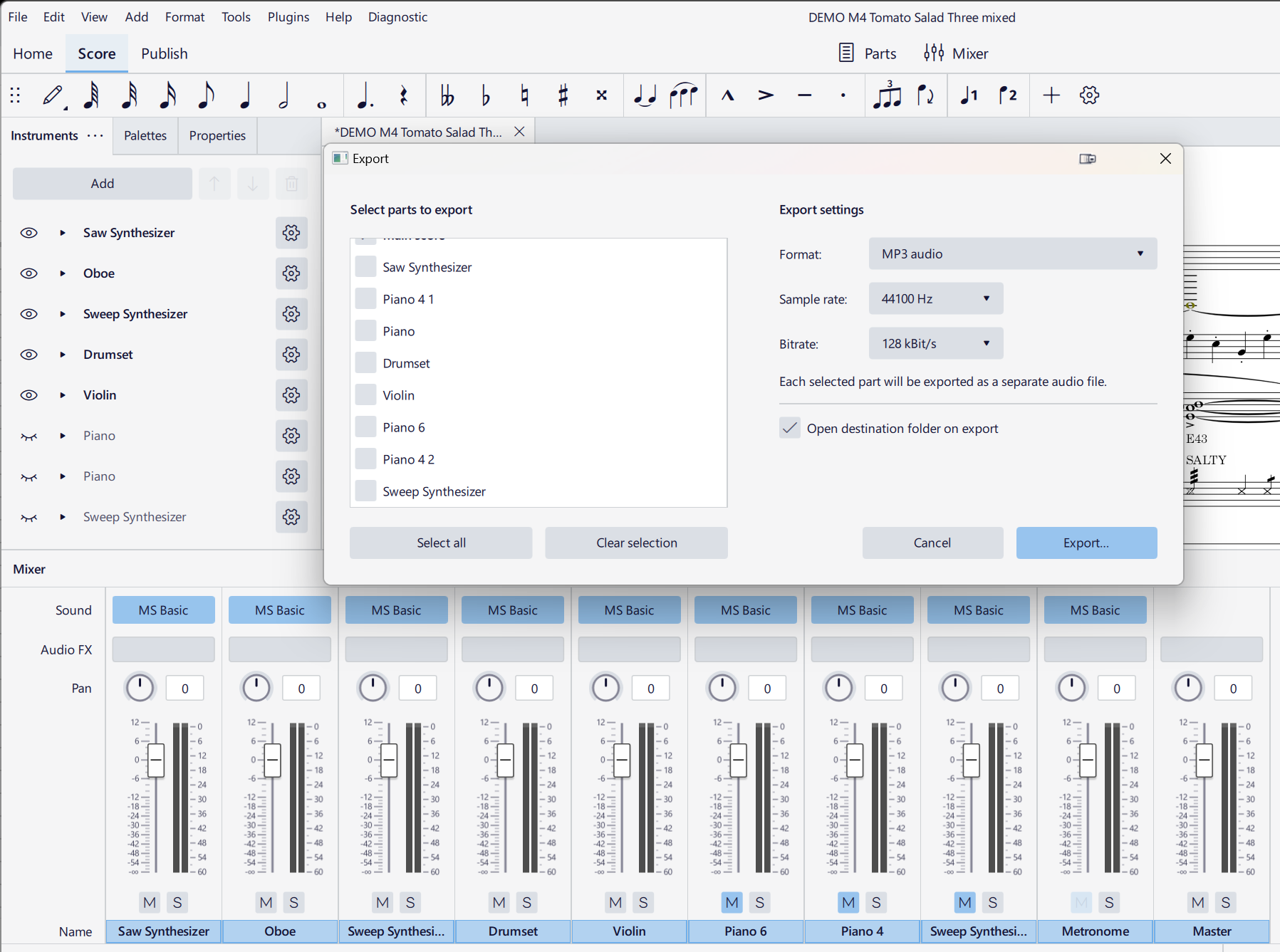Add marcato articulation

pos(728,95)
